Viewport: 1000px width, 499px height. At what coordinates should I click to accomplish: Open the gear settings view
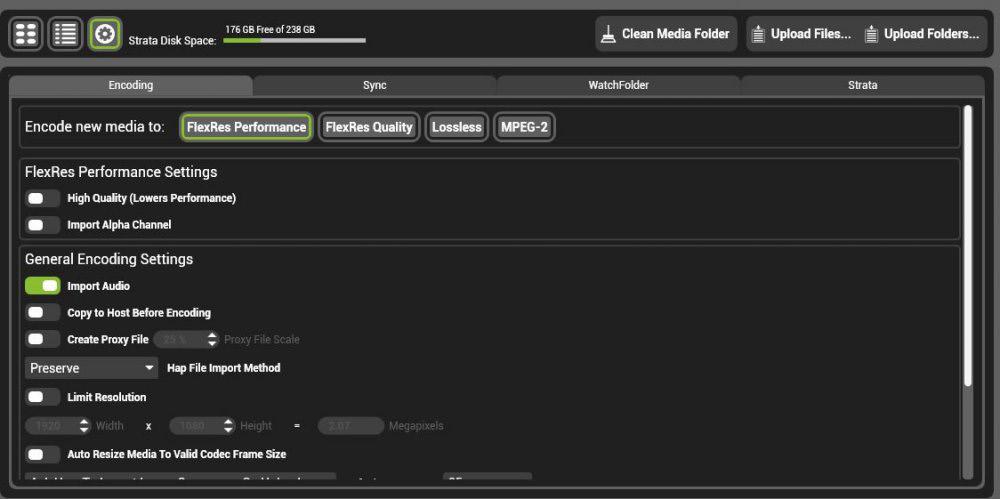point(105,34)
